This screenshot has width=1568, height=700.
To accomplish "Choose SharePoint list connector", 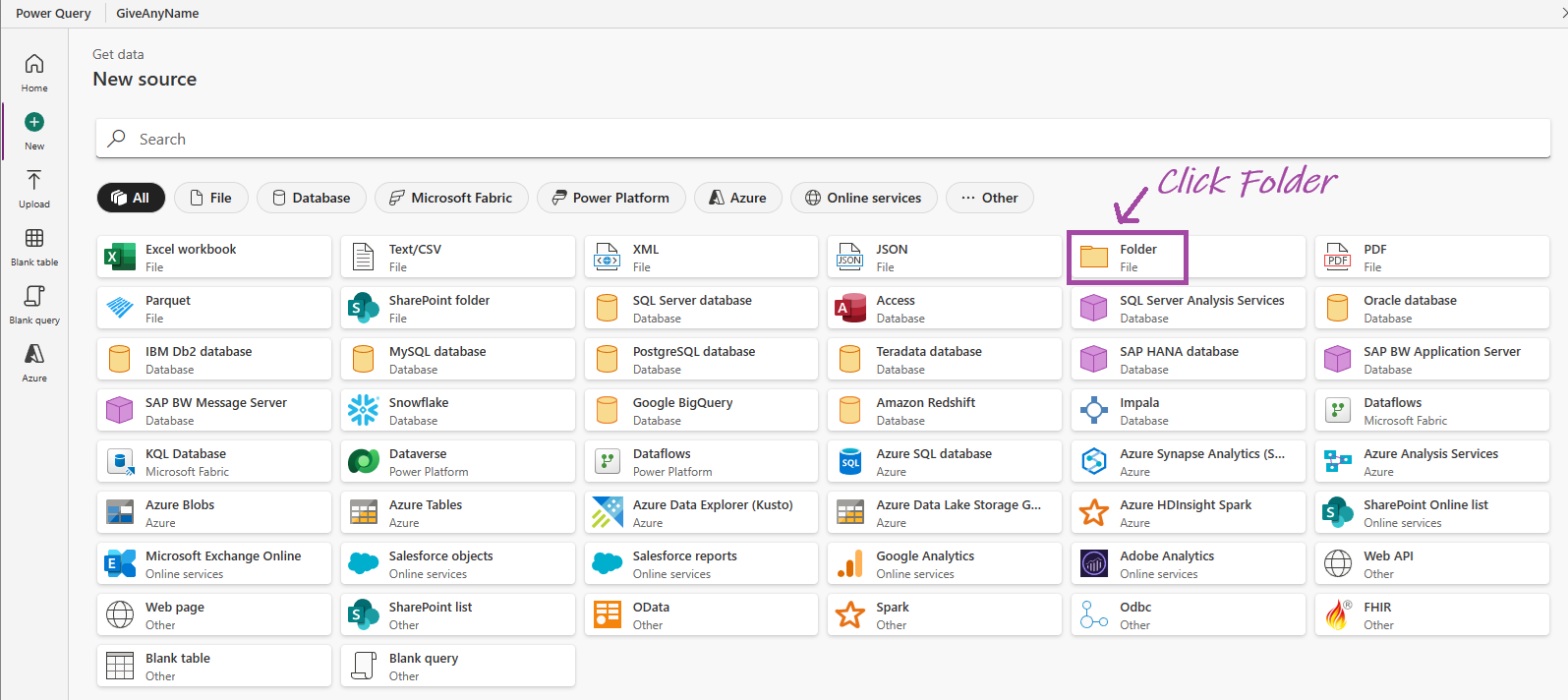I will (x=458, y=615).
